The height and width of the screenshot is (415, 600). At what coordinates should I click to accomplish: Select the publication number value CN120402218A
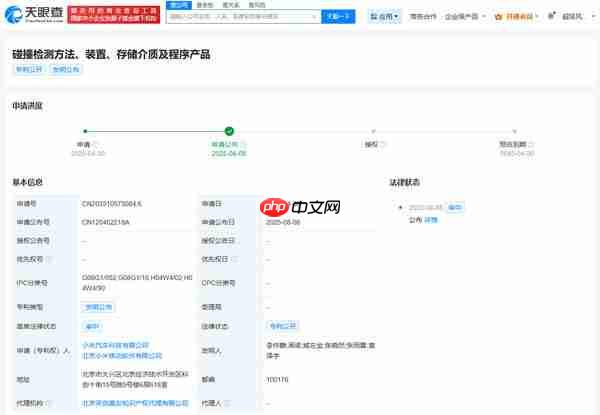click(x=106, y=222)
